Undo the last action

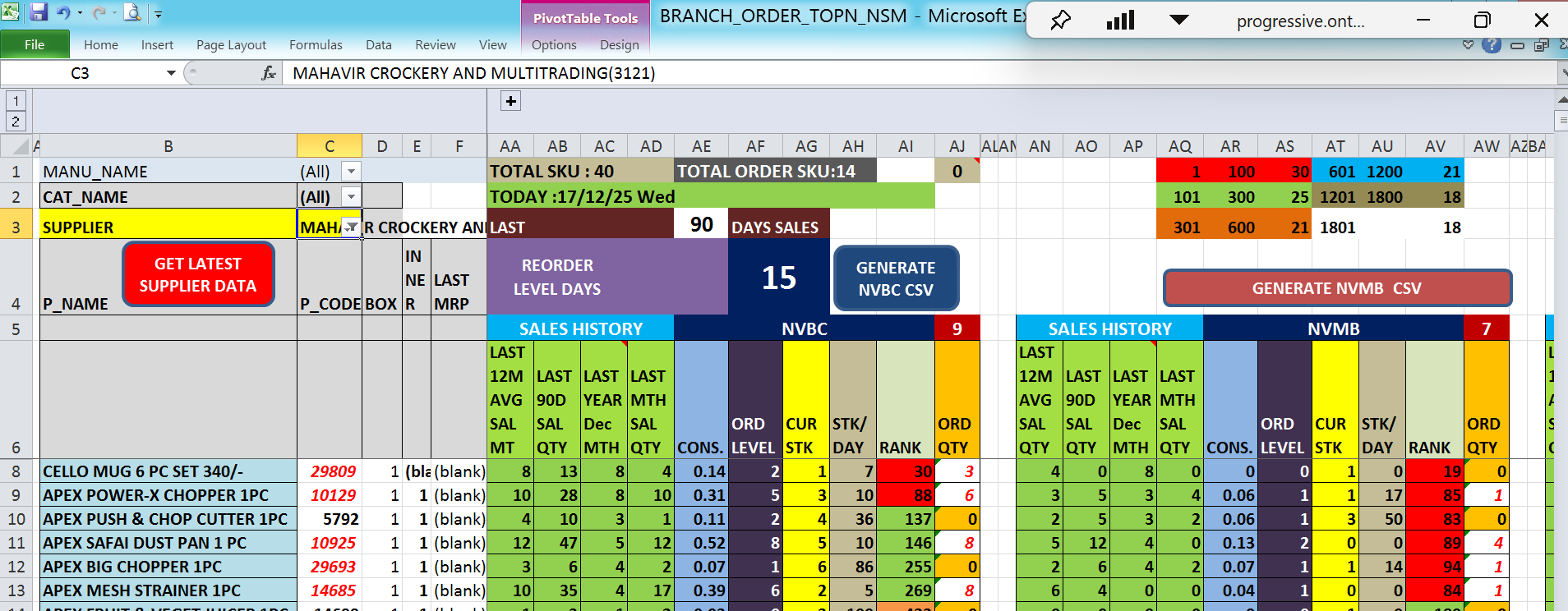[63, 13]
